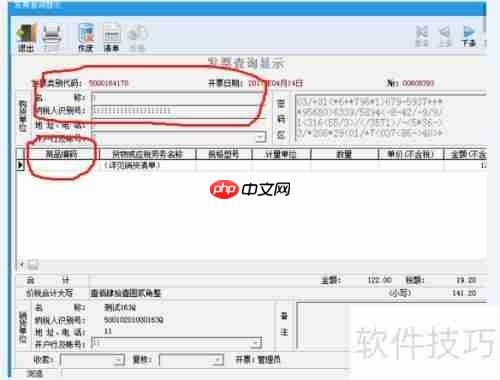Image resolution: width=500 pixels, height=380 pixels.
Task: Click the 货物或应税劳务名称 column header
Action: (147, 154)
